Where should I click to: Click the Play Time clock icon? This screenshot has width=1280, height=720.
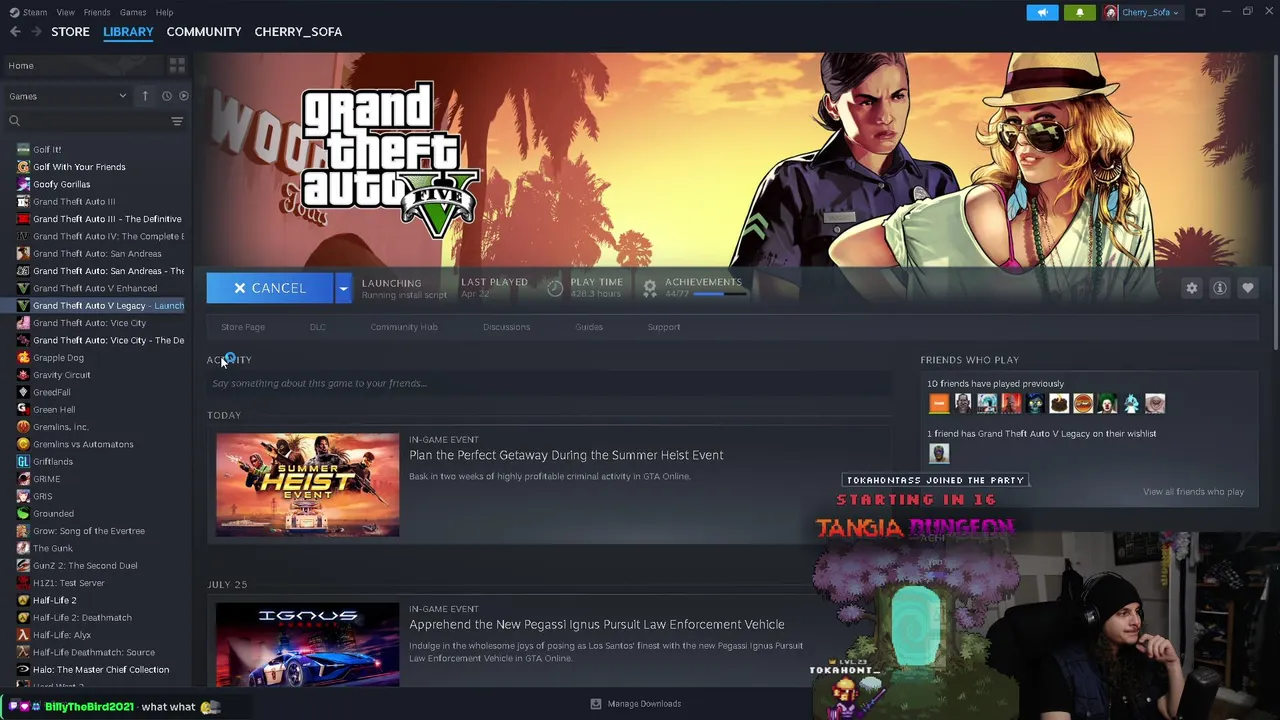coord(555,288)
